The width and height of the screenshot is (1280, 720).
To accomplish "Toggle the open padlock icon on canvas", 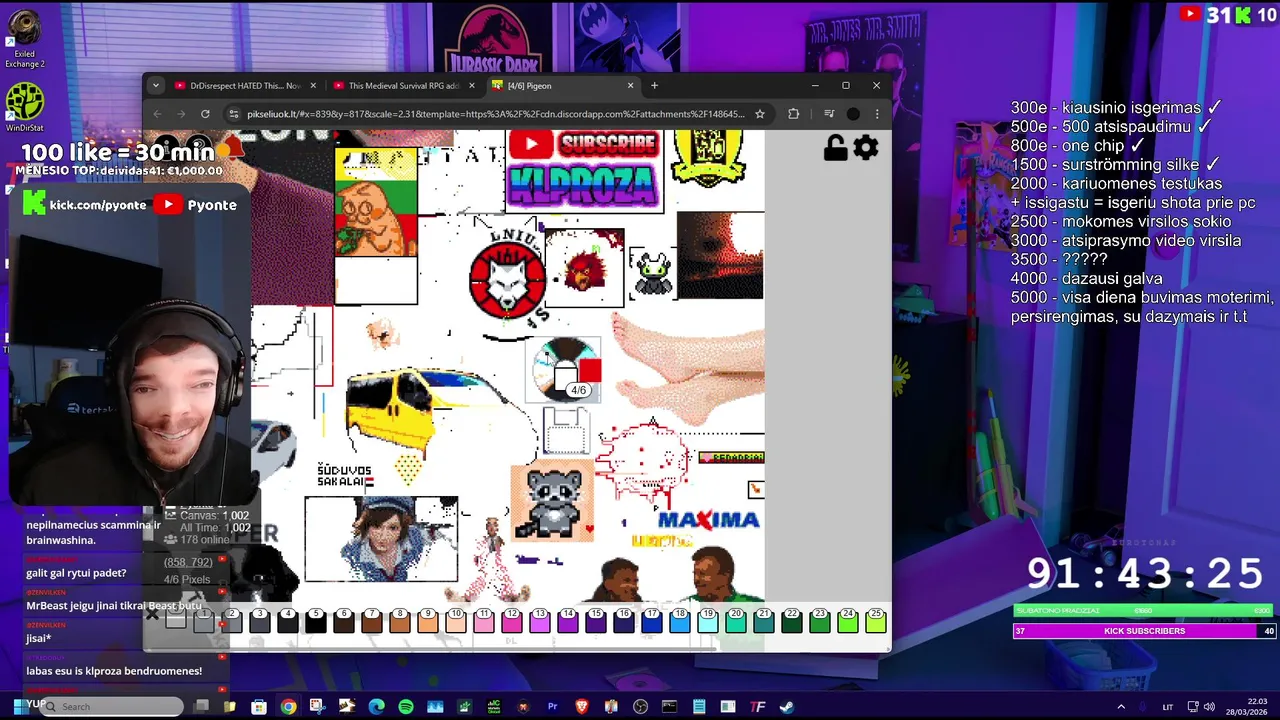I will [x=835, y=148].
